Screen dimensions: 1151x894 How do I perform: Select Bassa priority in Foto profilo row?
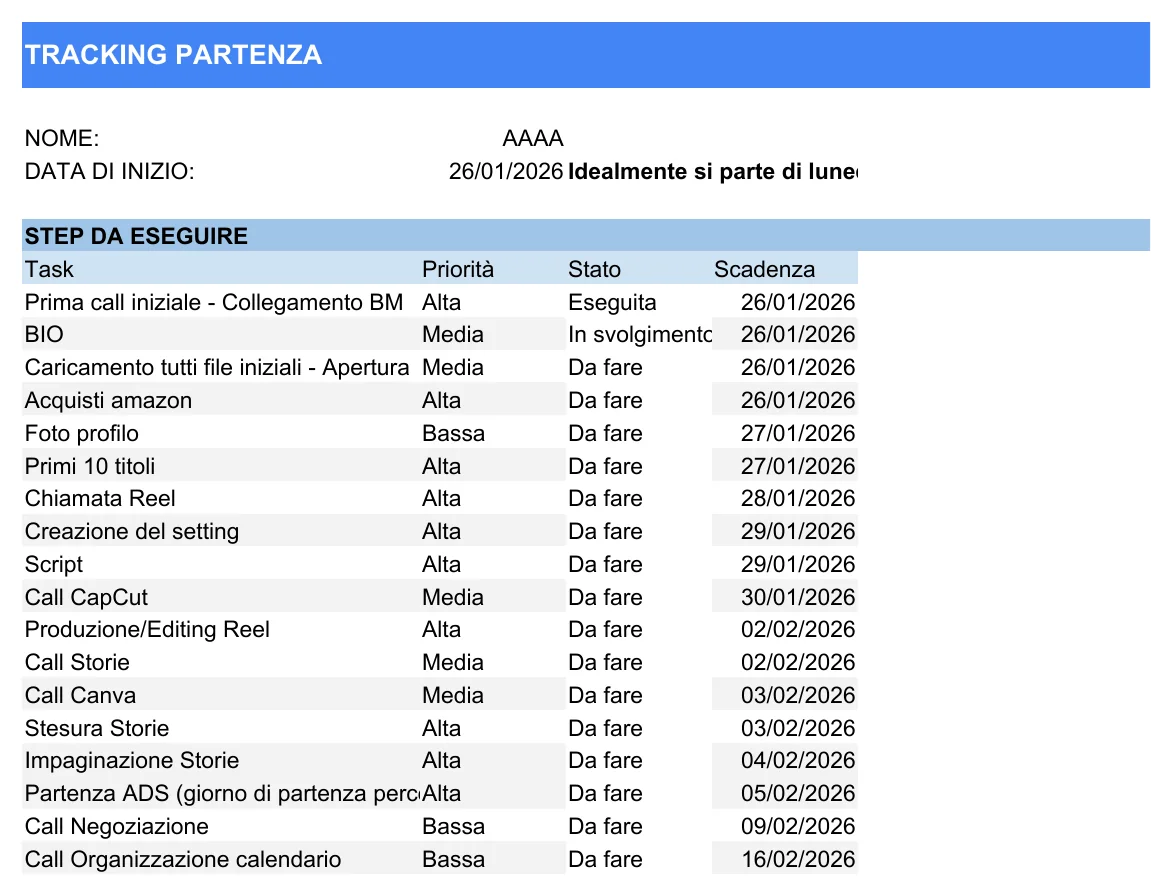492,433
